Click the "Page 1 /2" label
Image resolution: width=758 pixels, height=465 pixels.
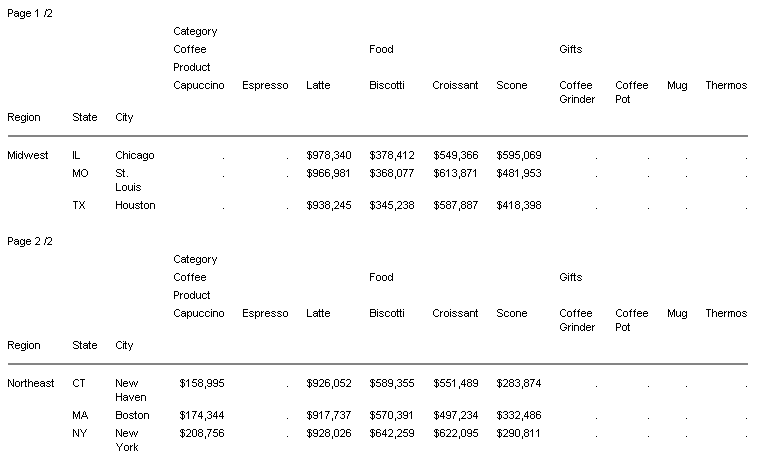click(x=30, y=13)
